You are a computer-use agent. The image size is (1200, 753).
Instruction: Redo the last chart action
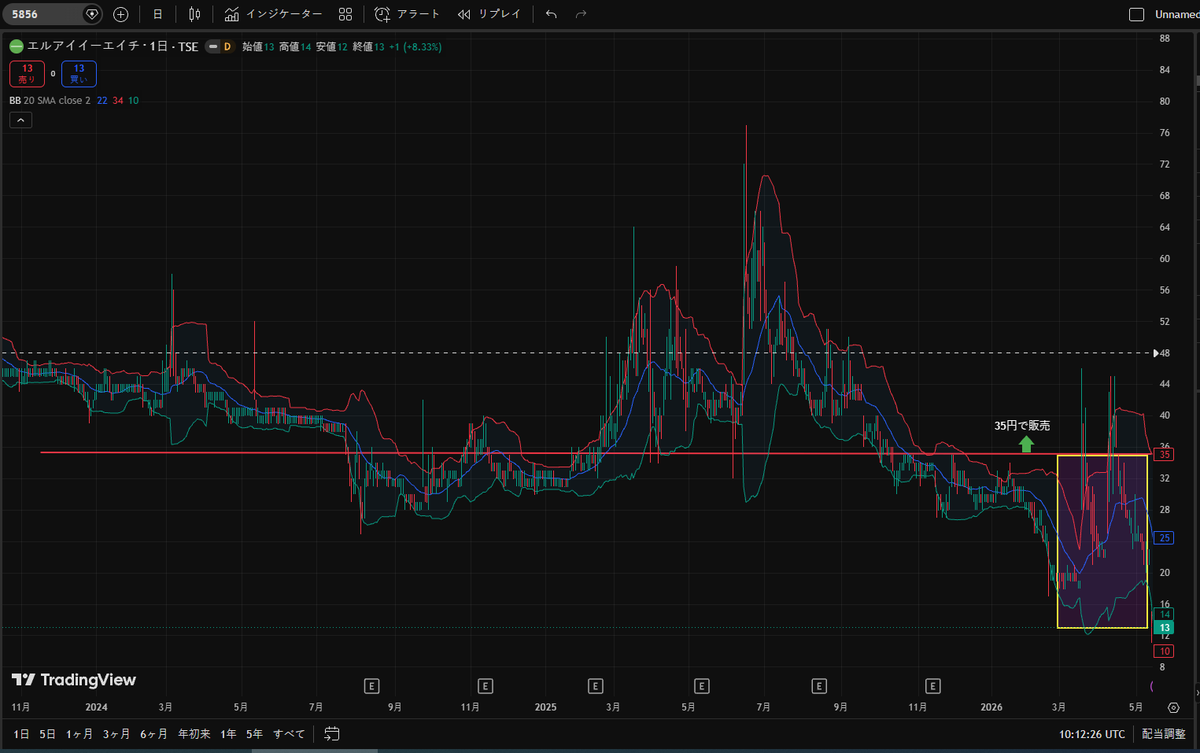tap(582, 14)
